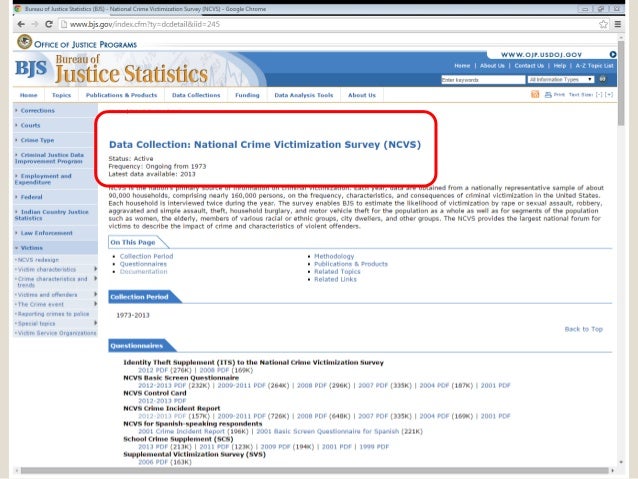Expand the Federal sidebar item
Image resolution: width=638 pixels, height=479 pixels.
tap(31, 197)
